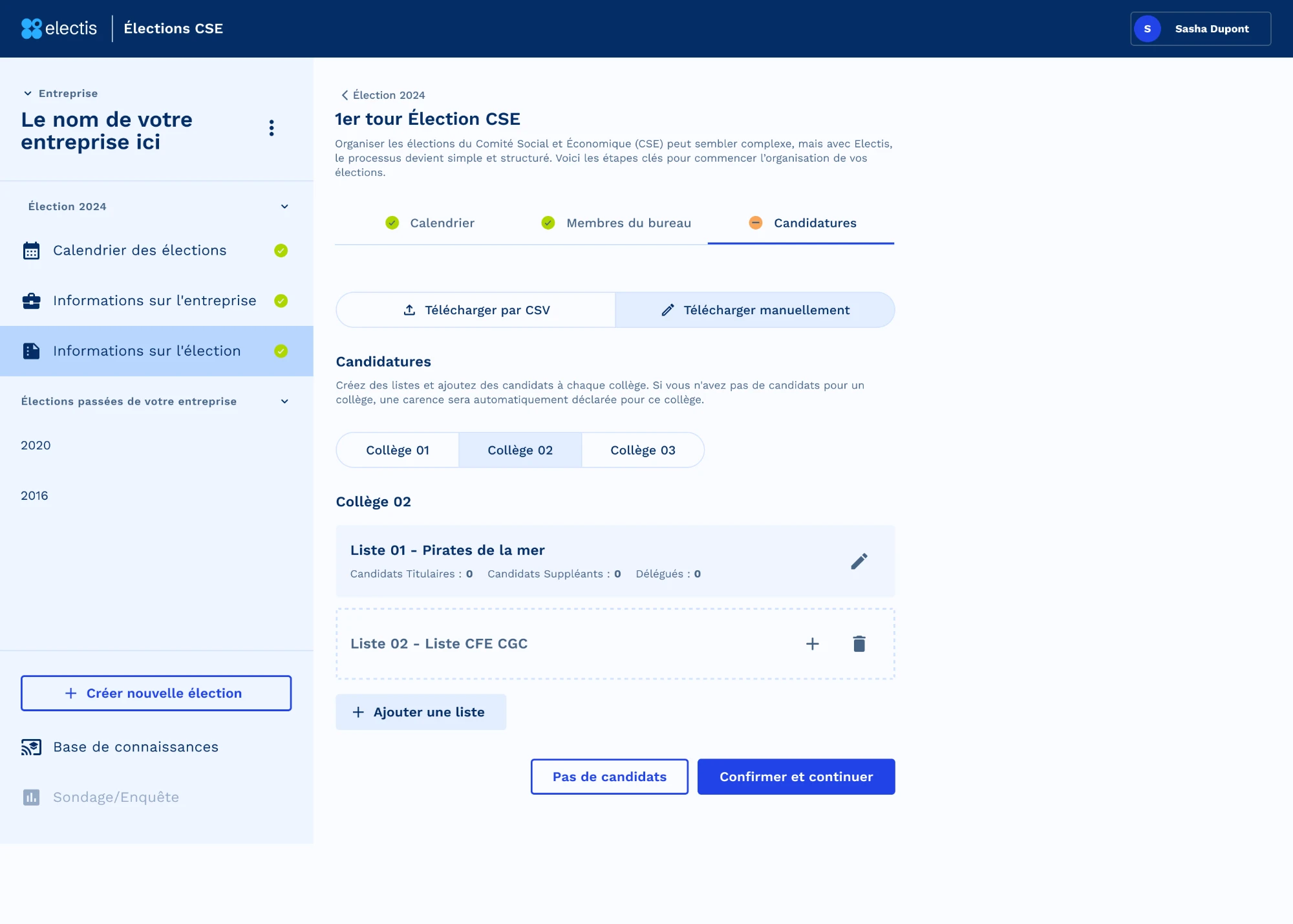Viewport: 1293px width, 924px height.
Task: Click the document icon for Informations sur l'élection
Action: [x=31, y=351]
